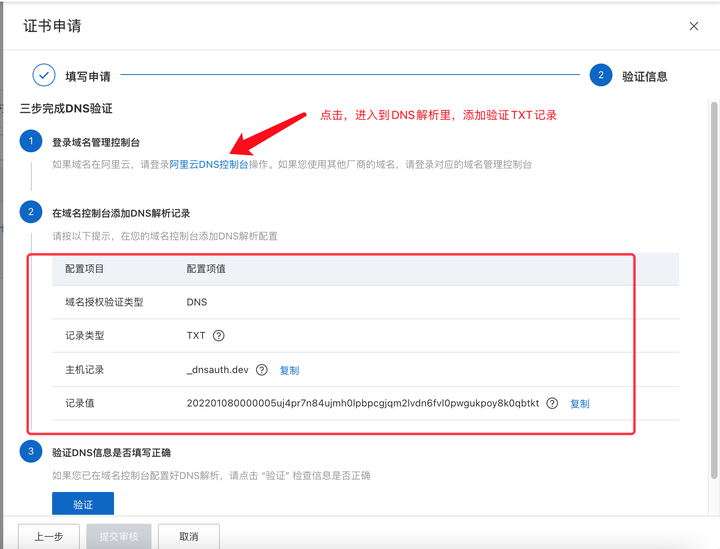
Task: Click the completed 填写申请 step checkmark icon
Action: click(x=44, y=75)
